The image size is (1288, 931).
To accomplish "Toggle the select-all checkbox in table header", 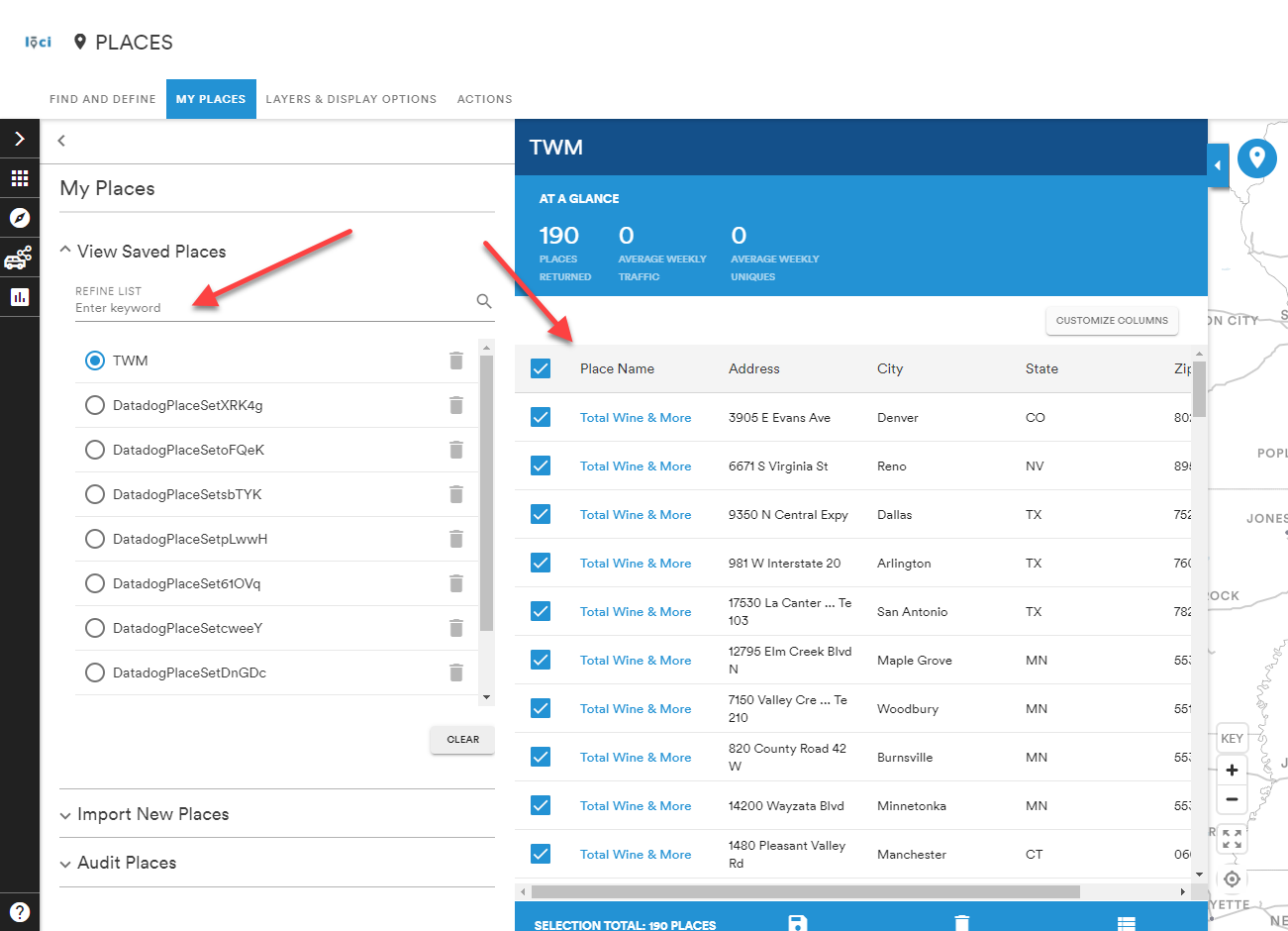I will click(x=541, y=368).
